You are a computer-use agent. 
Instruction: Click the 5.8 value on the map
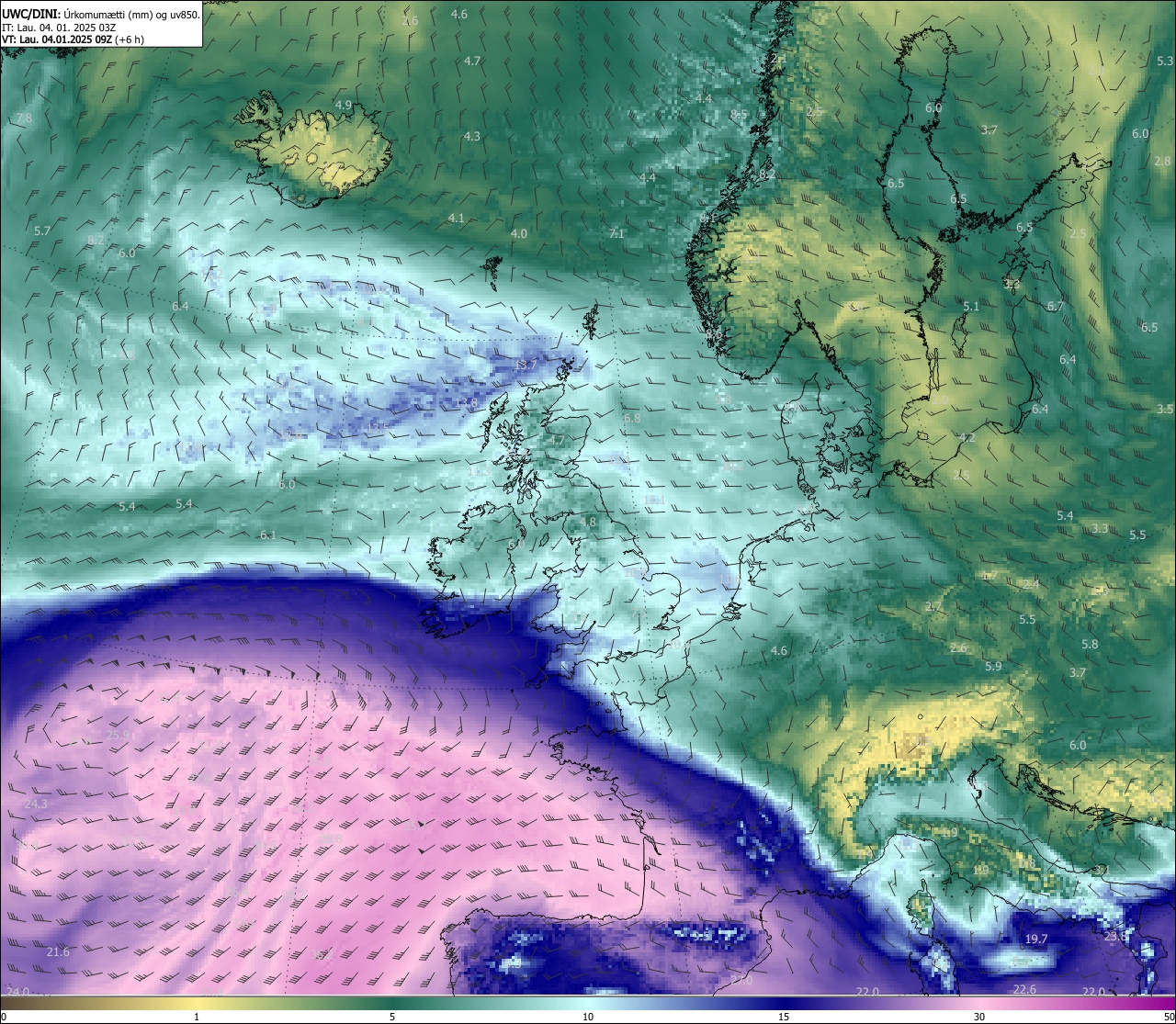pyautogui.click(x=1090, y=644)
